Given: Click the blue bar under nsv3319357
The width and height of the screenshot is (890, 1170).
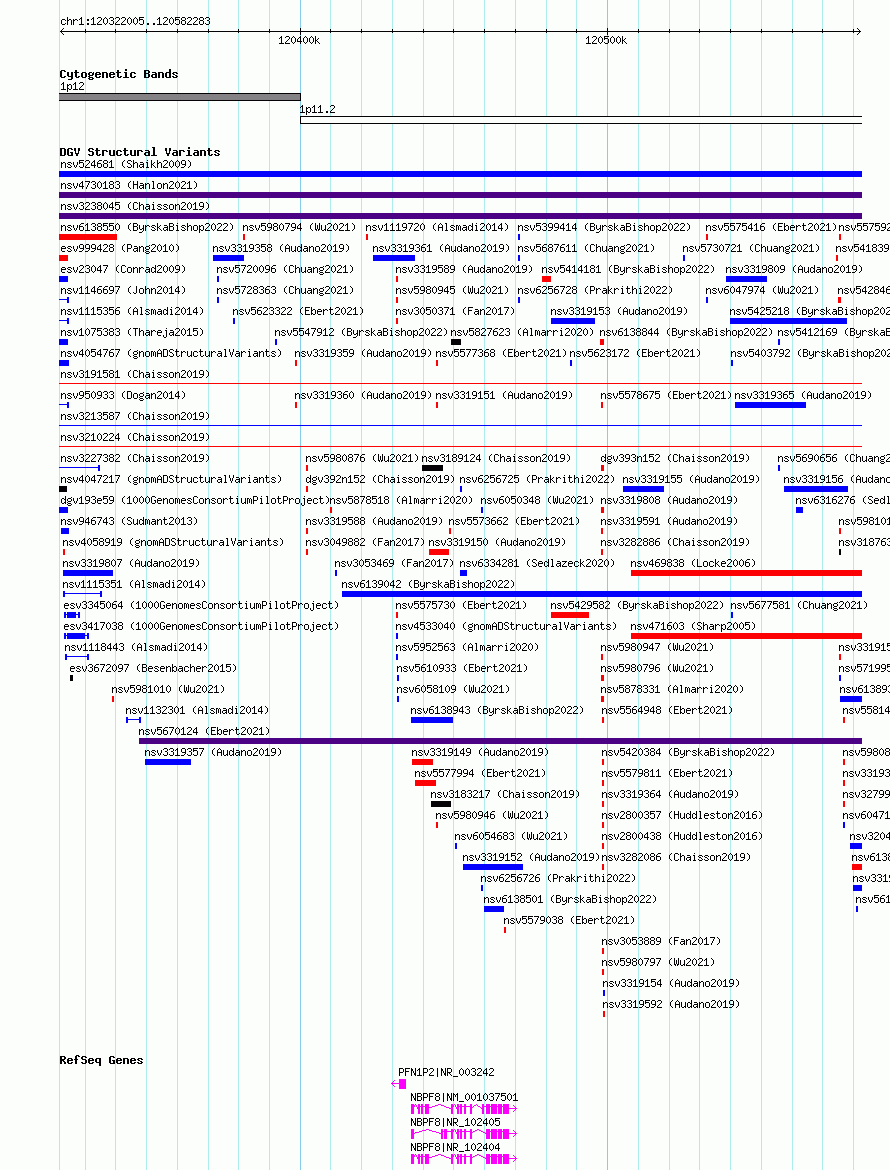Looking at the screenshot, I should tap(168, 762).
